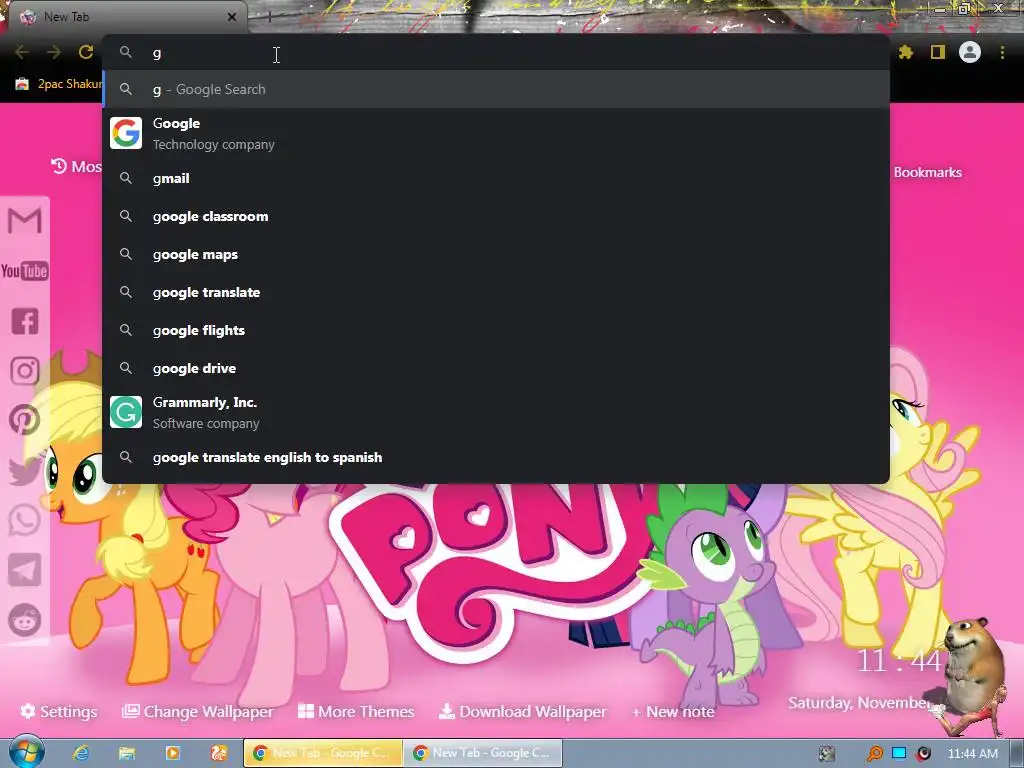Open Instagram sidebar shortcut
Viewport: 1024px width, 768px height.
25,370
